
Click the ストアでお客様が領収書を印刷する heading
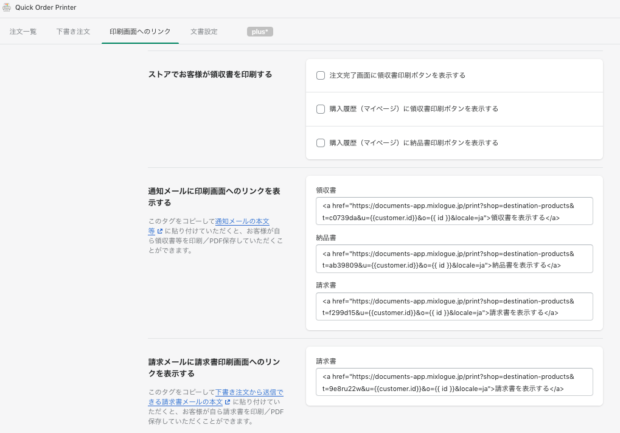pyautogui.click(x=209, y=75)
